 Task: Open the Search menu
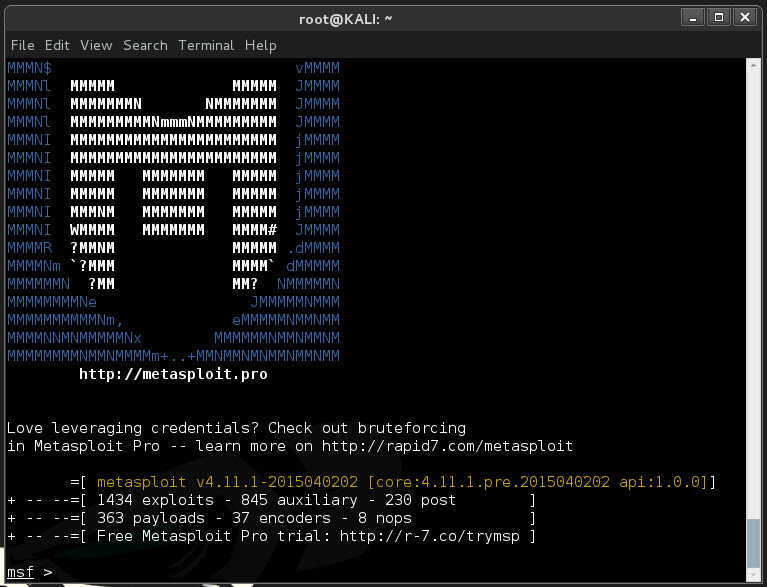click(145, 45)
